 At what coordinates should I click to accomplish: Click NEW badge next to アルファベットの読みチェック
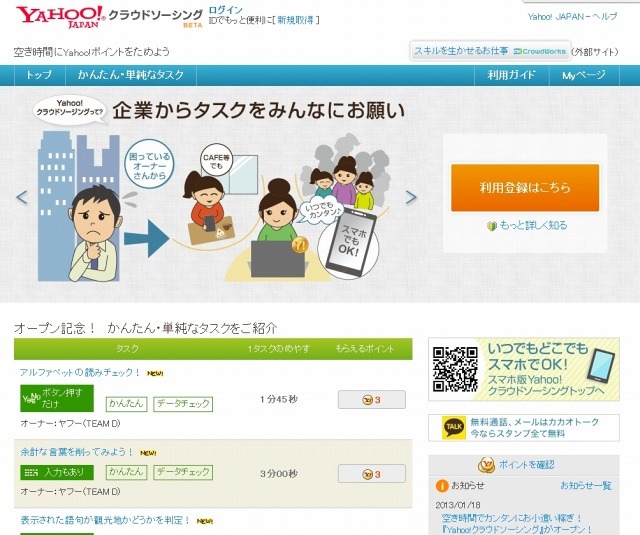(155, 373)
